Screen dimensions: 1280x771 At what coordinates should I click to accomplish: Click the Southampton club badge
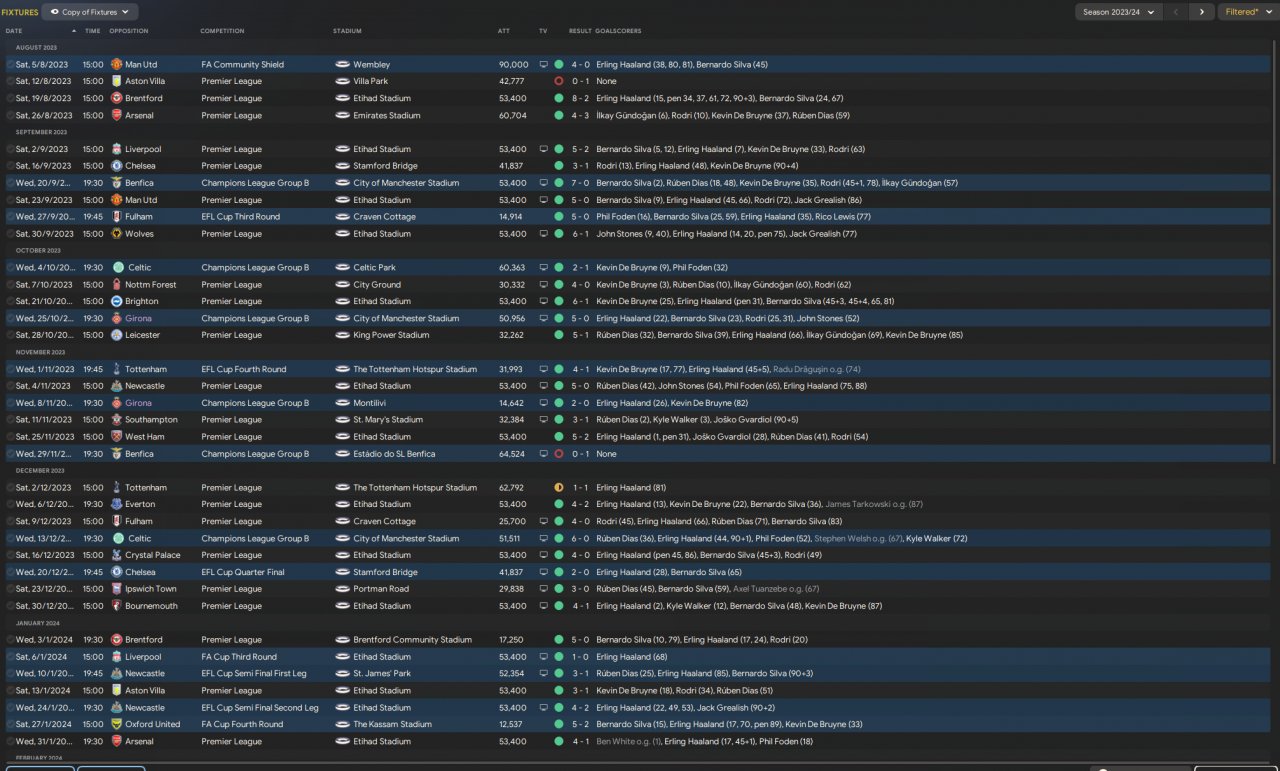click(x=117, y=420)
